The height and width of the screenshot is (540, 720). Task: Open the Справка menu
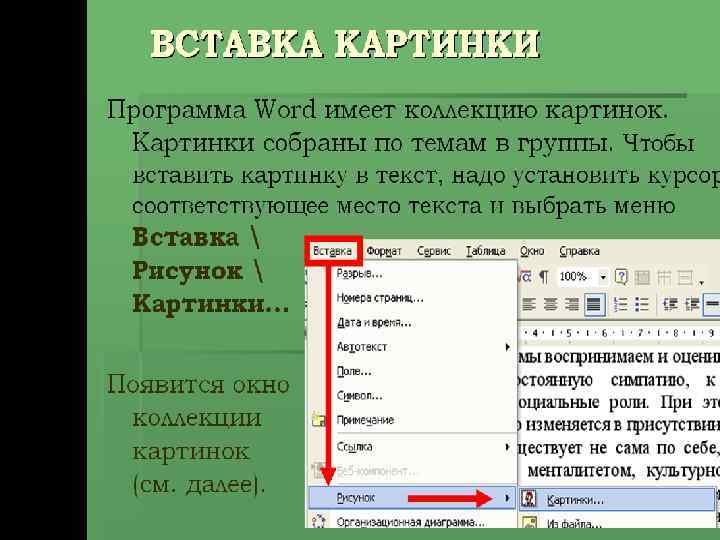click(x=579, y=251)
